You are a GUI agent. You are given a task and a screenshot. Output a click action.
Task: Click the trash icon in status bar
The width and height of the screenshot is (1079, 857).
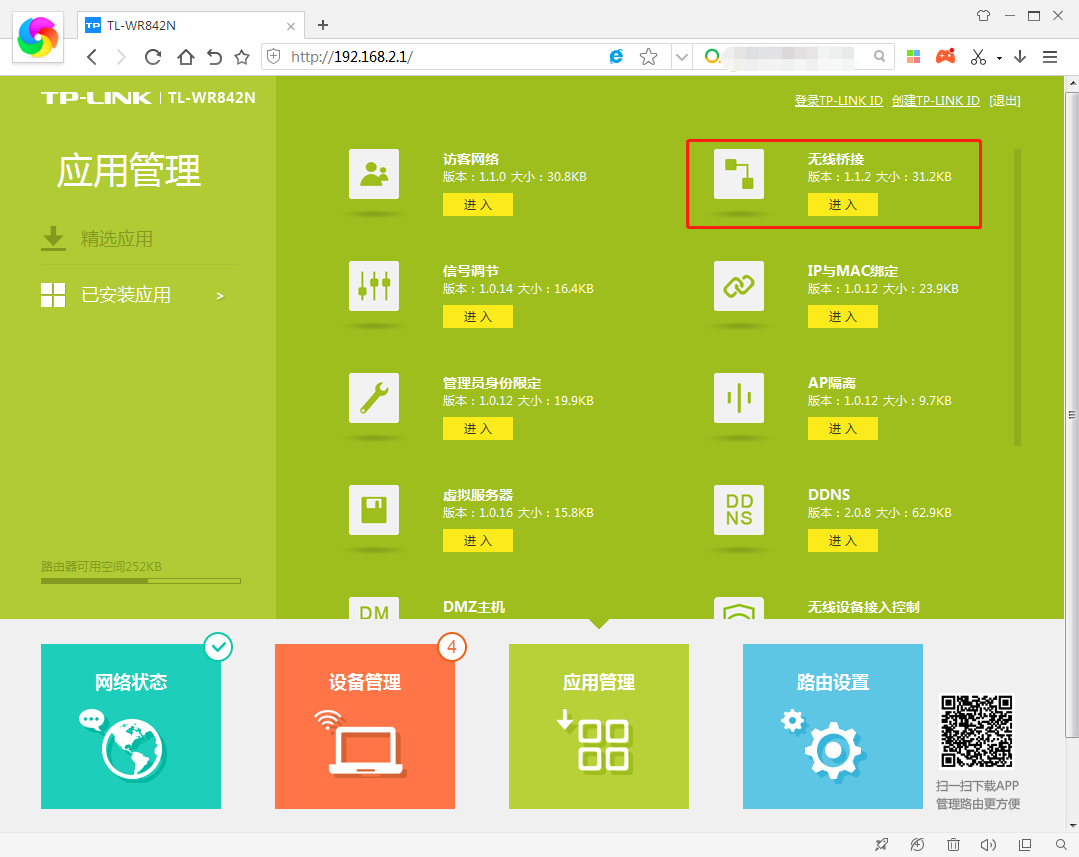pos(953,845)
